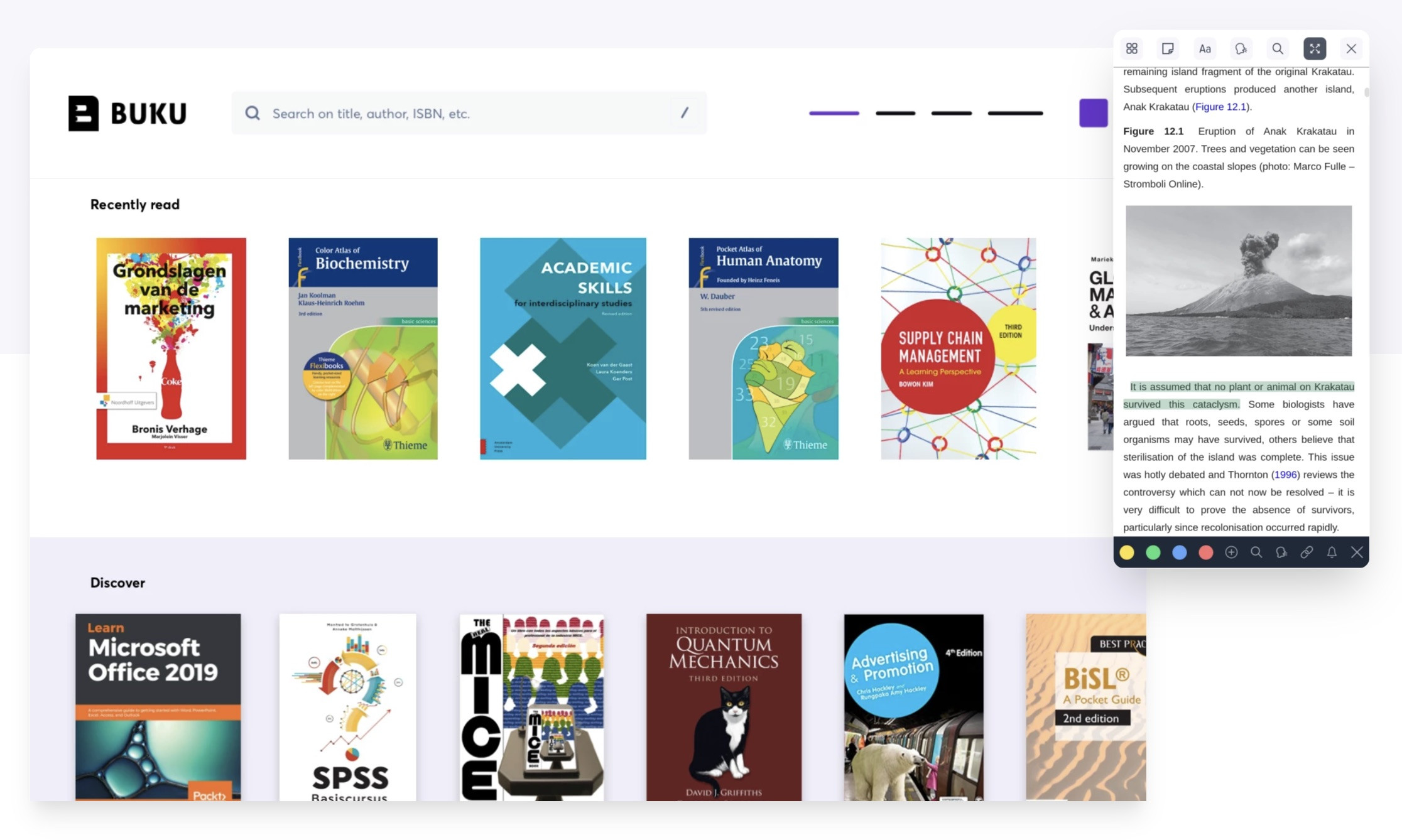The image size is (1402, 840).
Task: Pick the red highlight color
Action: point(1205,552)
